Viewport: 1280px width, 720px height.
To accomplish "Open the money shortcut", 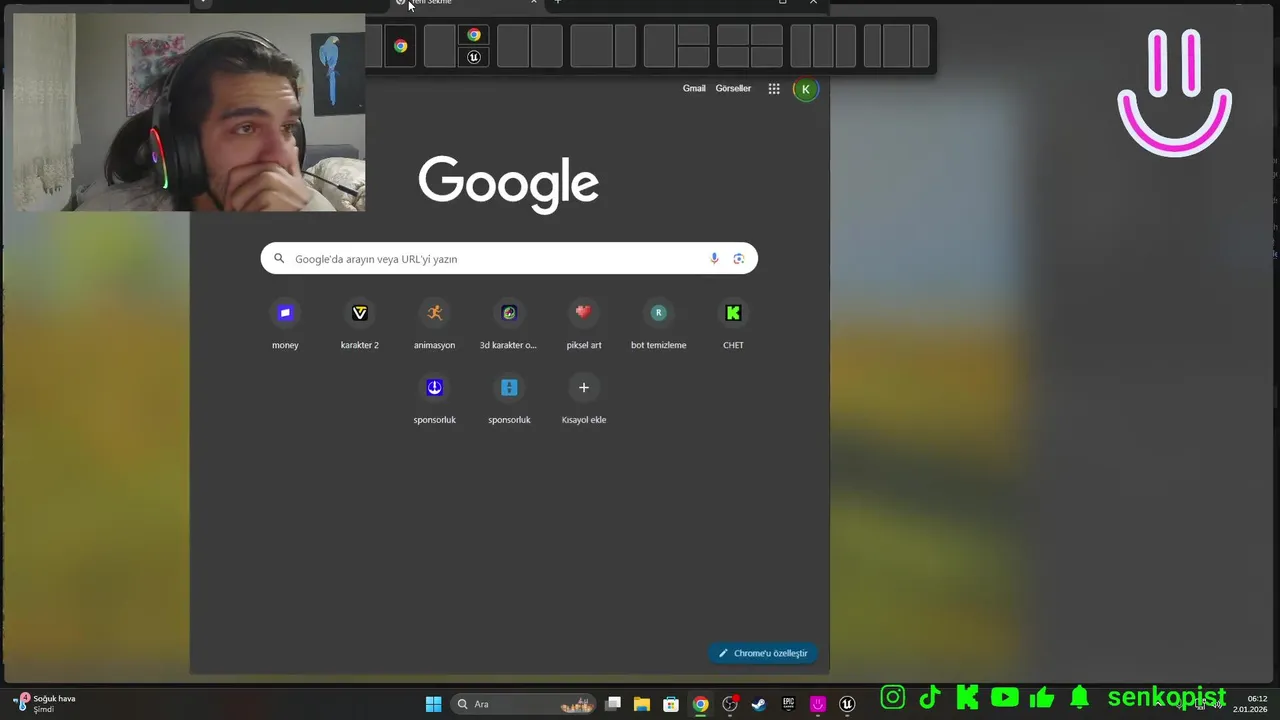I will coord(285,326).
